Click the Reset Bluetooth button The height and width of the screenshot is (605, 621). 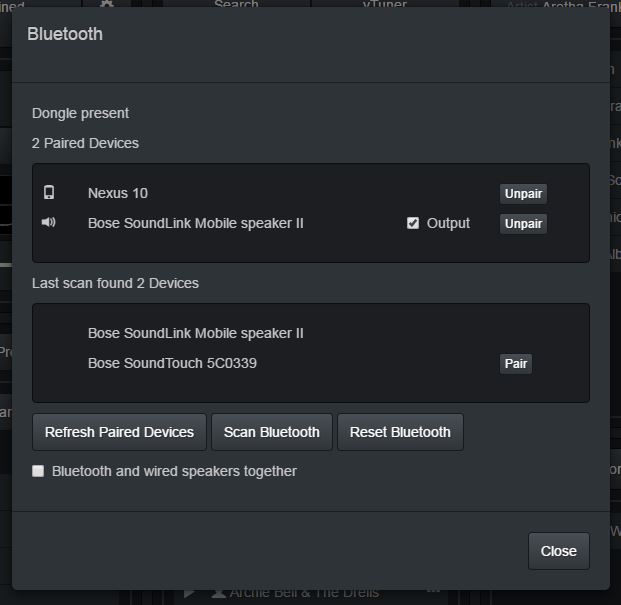click(x=400, y=432)
